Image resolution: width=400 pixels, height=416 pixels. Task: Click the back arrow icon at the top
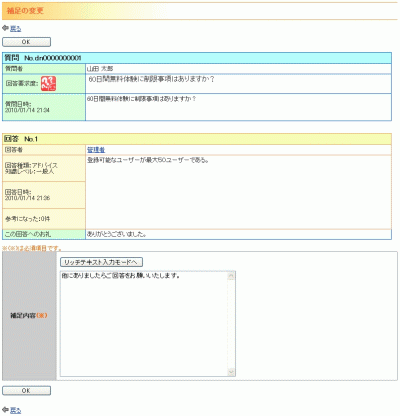click(x=5, y=28)
